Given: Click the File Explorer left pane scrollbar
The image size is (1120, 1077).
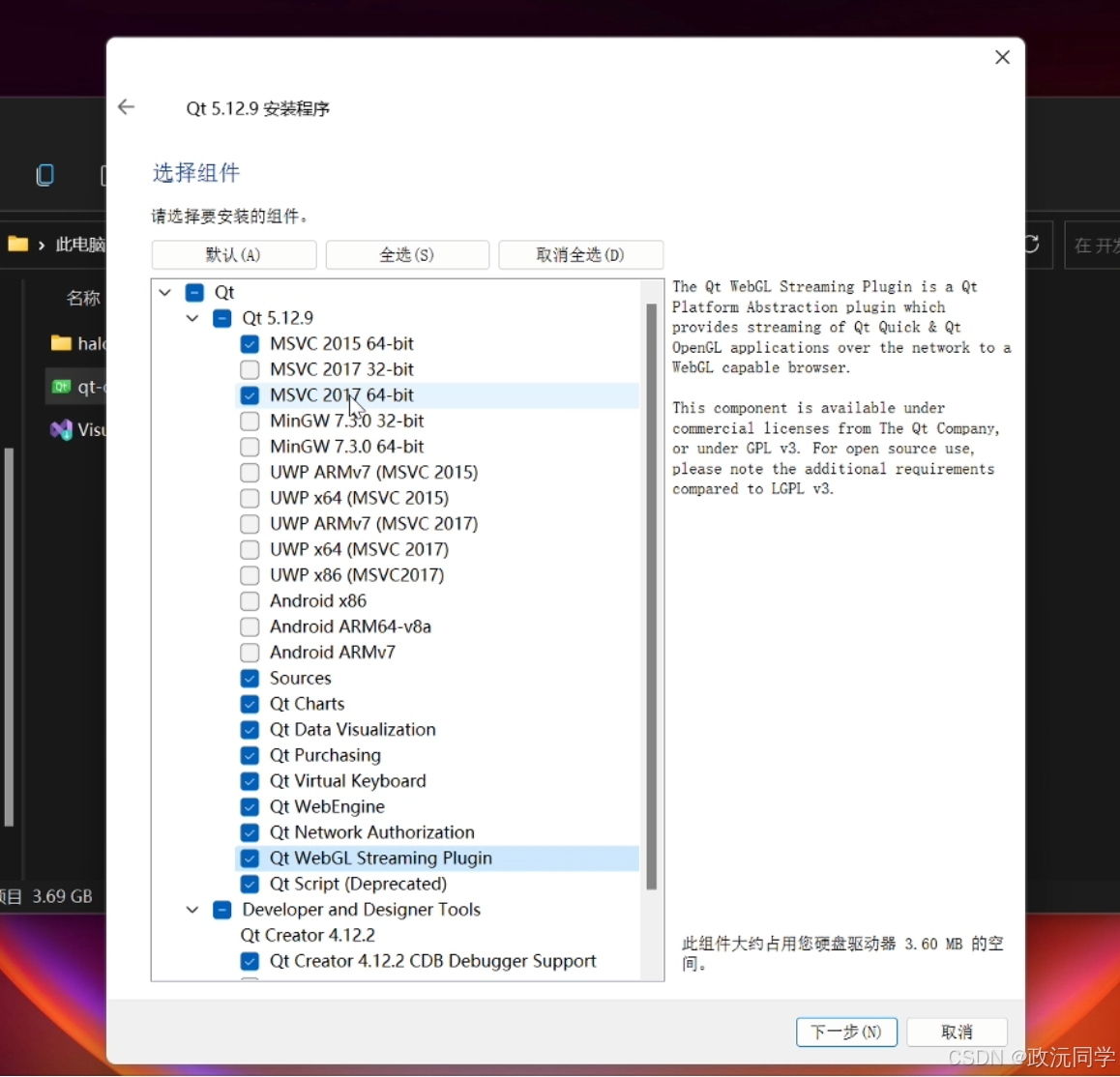Looking at the screenshot, I should [x=9, y=635].
